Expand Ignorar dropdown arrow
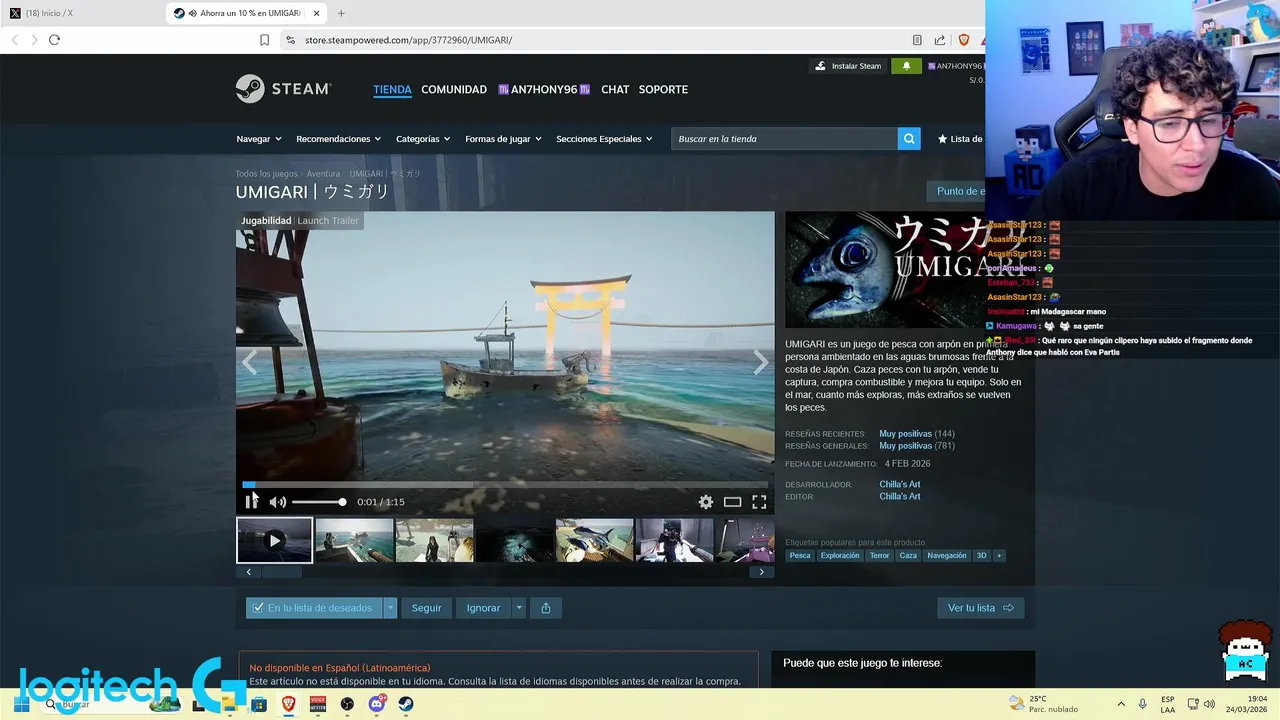The image size is (1280, 720). pos(518,608)
